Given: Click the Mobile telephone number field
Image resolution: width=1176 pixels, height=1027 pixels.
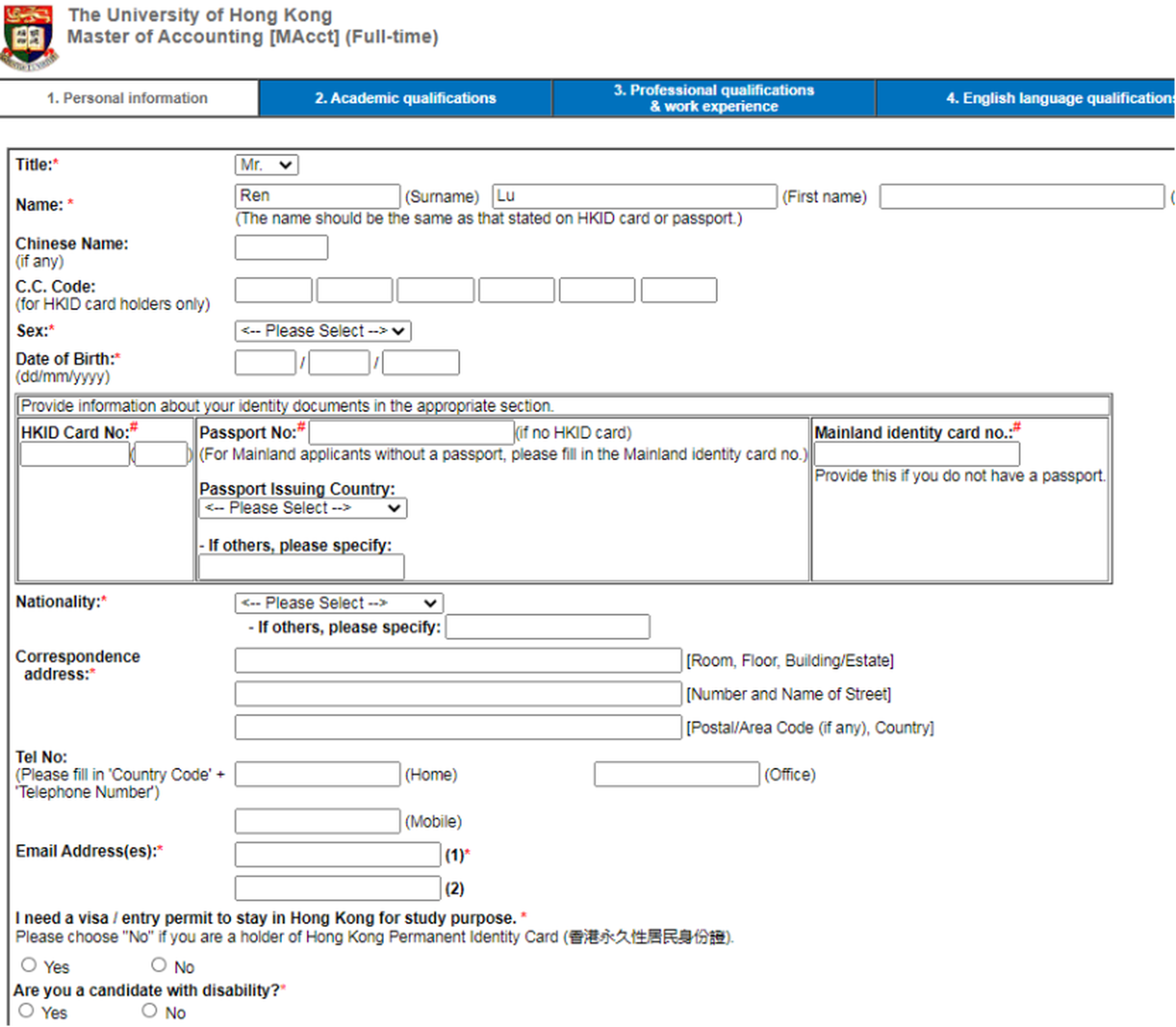Looking at the screenshot, I should click(x=318, y=821).
